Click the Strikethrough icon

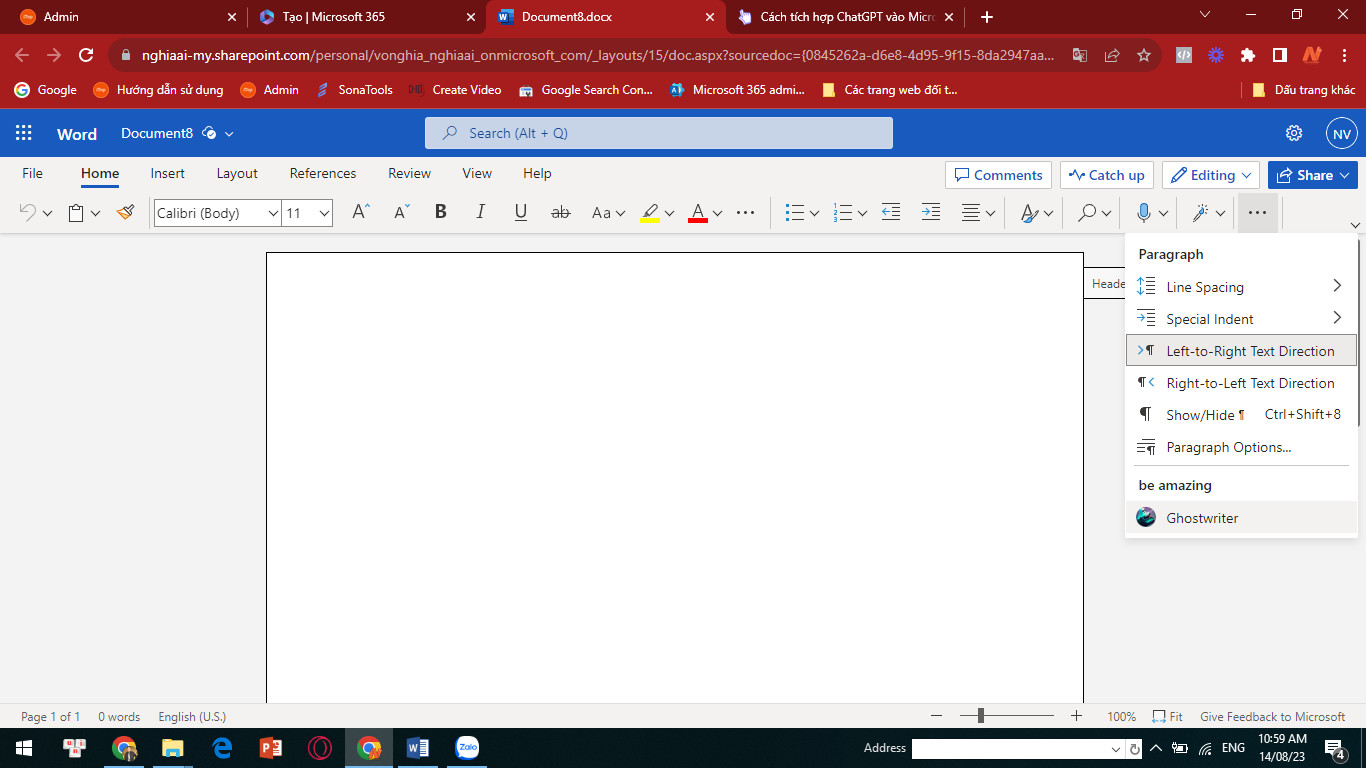coord(560,213)
